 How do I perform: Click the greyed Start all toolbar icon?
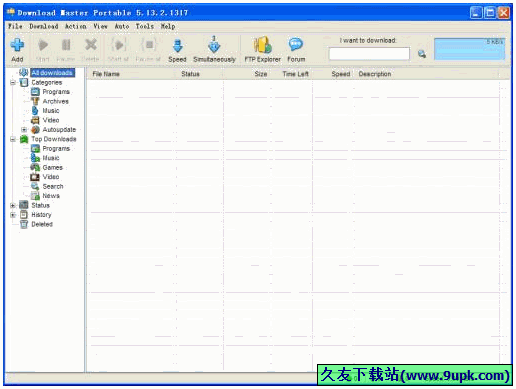(x=118, y=45)
